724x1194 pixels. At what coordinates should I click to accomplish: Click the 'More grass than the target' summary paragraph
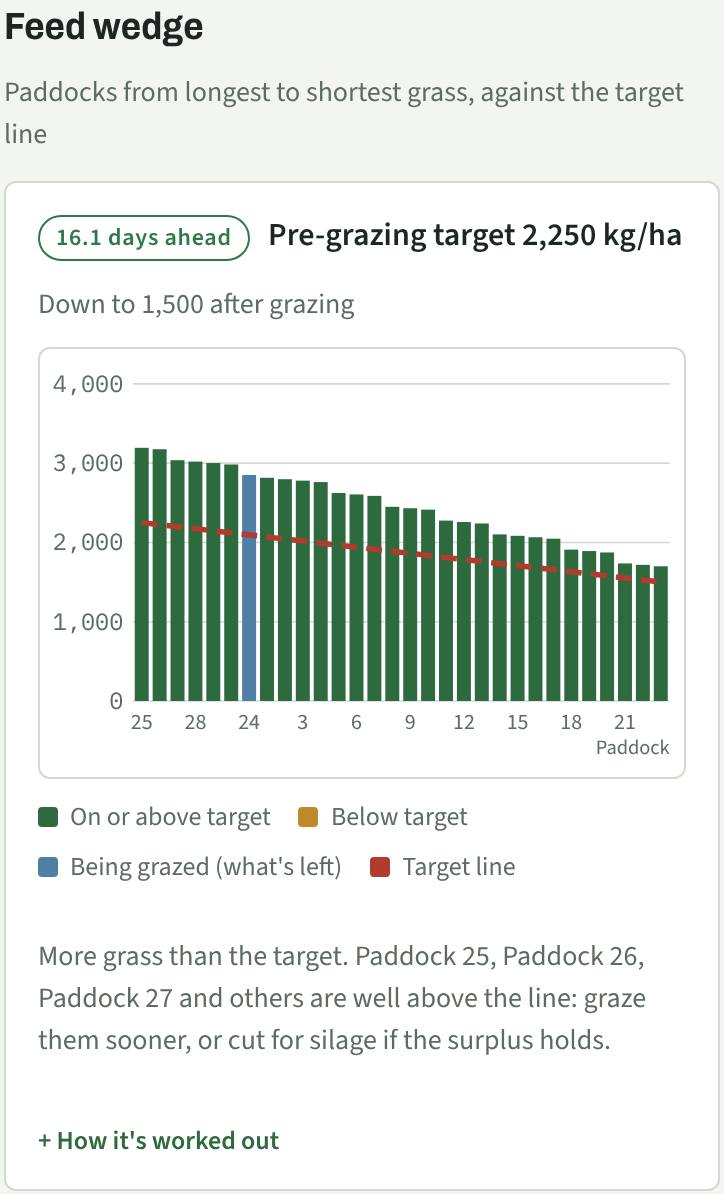[343, 998]
